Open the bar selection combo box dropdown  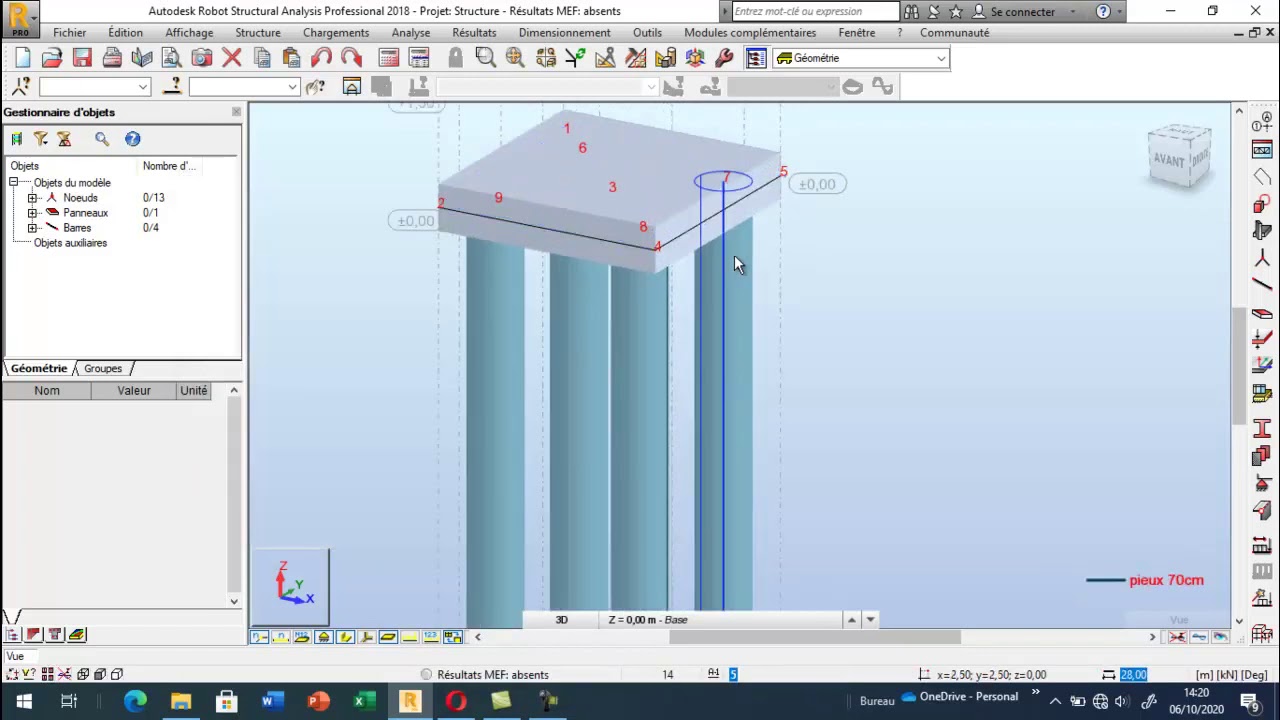click(x=292, y=87)
